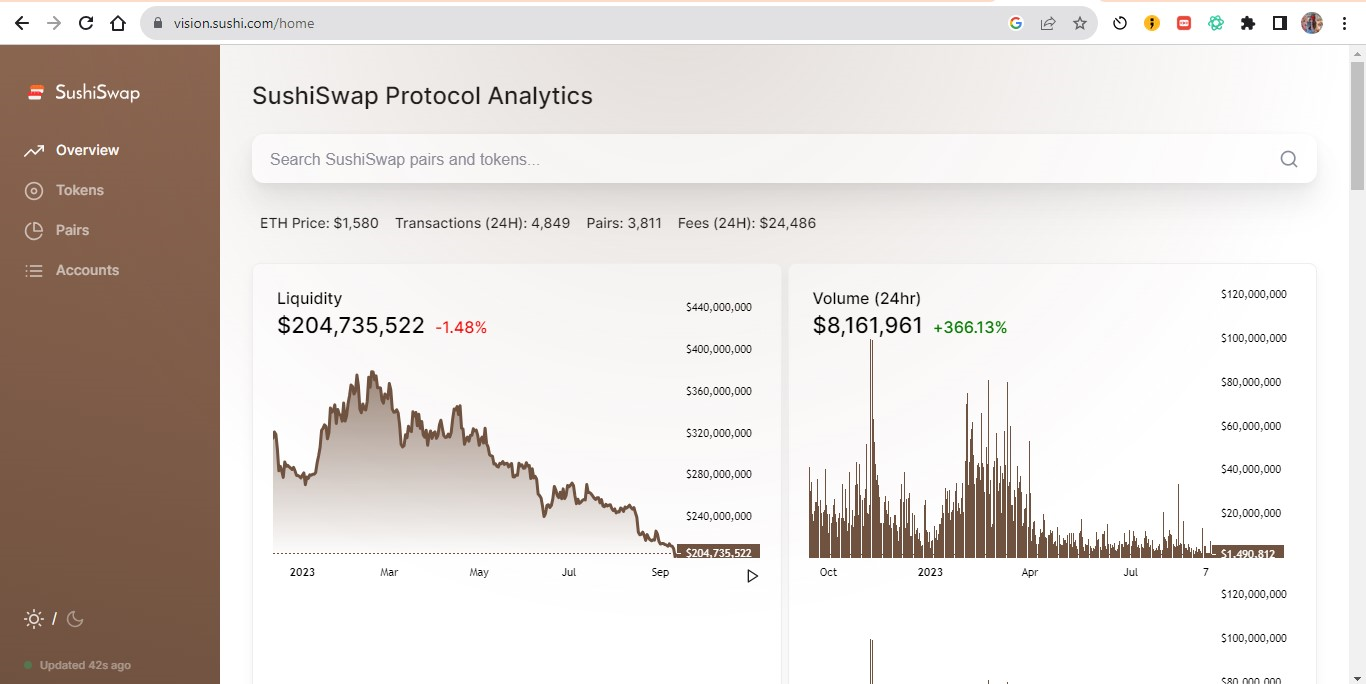Screen dimensions: 1366x684
Task: Click the yellow circle extension icon
Action: click(1152, 23)
